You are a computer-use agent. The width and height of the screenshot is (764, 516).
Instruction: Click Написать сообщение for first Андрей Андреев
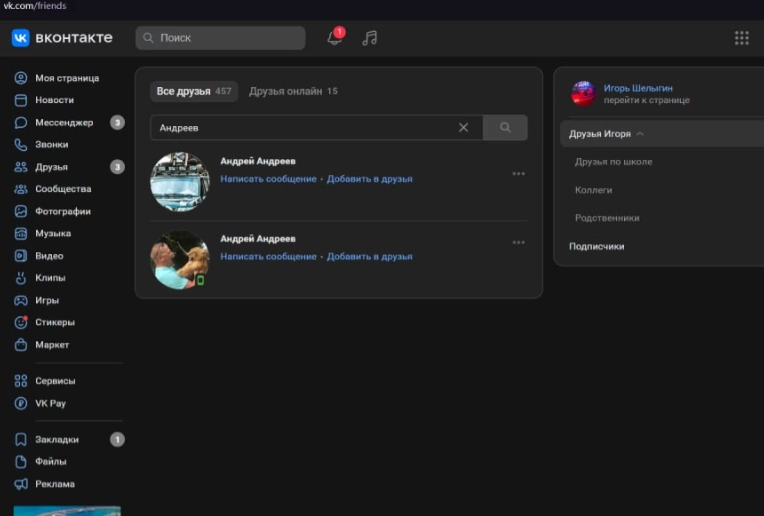[268, 179]
